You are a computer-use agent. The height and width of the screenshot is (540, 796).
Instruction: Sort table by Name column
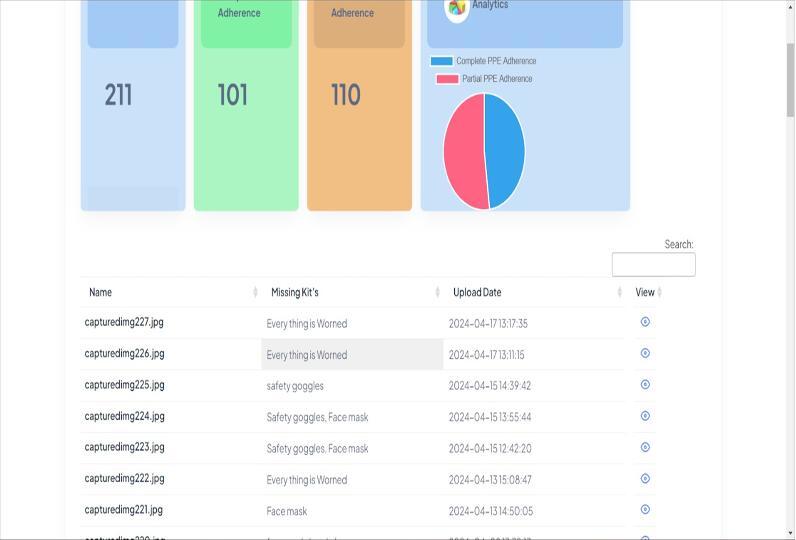[x=170, y=292]
